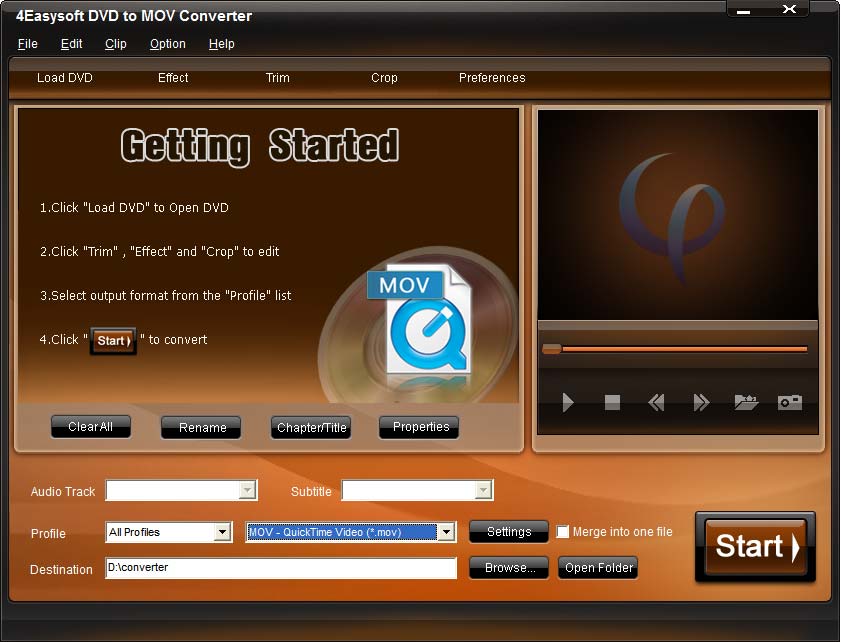Viewport: 841px width, 642px height.
Task: Open the Crop tool
Action: (x=384, y=78)
